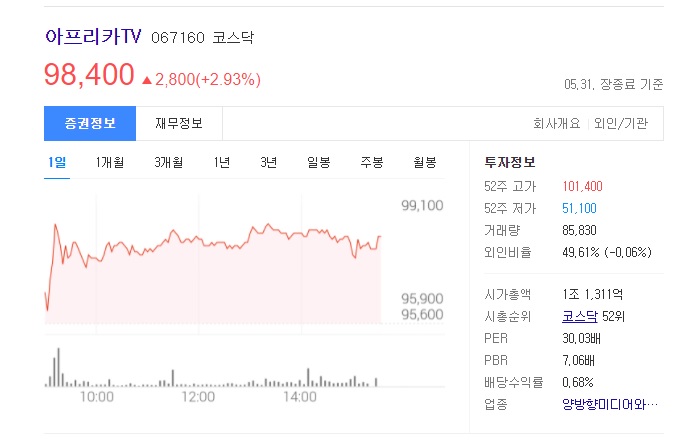Screen dimensions: 678x440
Task: Click the red up-arrow price change icon
Action: (147, 78)
